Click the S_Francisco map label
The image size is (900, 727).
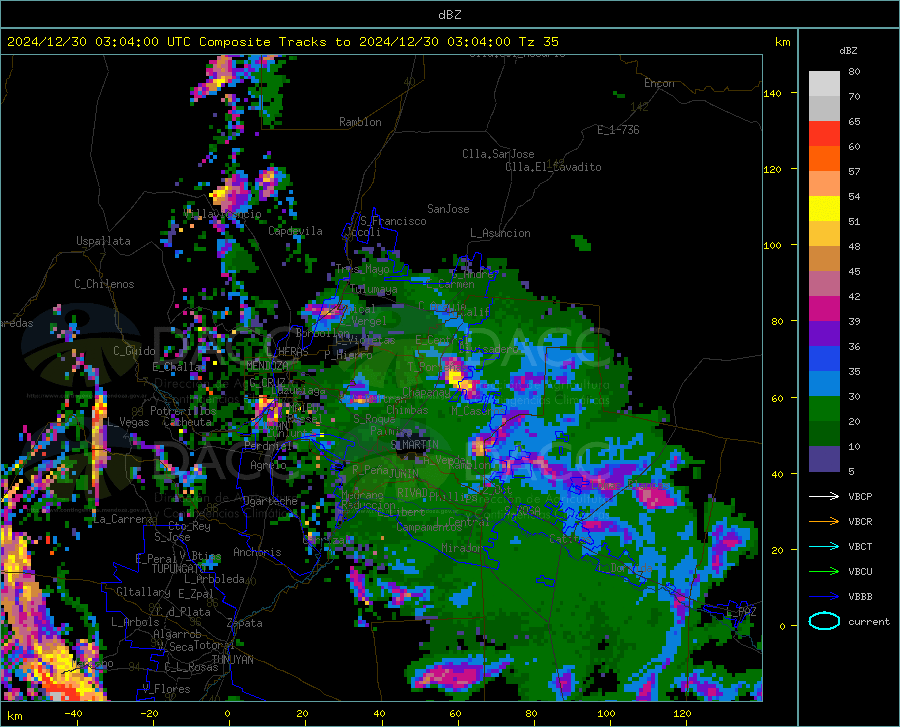[393, 221]
